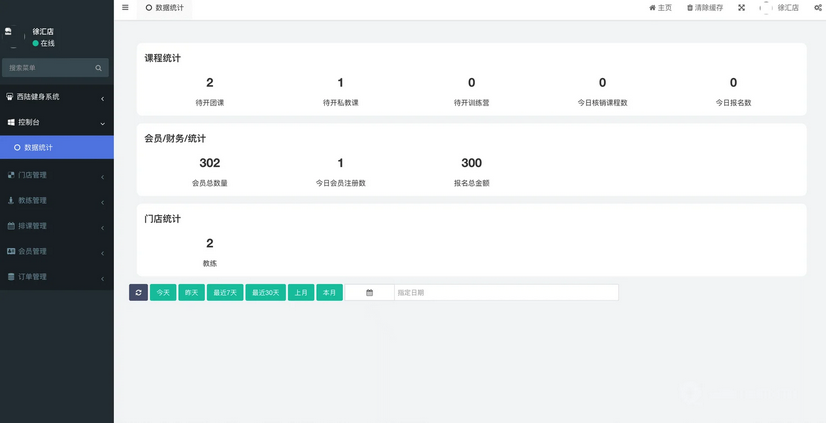Viewport: 826px width, 424px height.
Task: Click the card icon beside 会员管理
Action: tap(11, 251)
